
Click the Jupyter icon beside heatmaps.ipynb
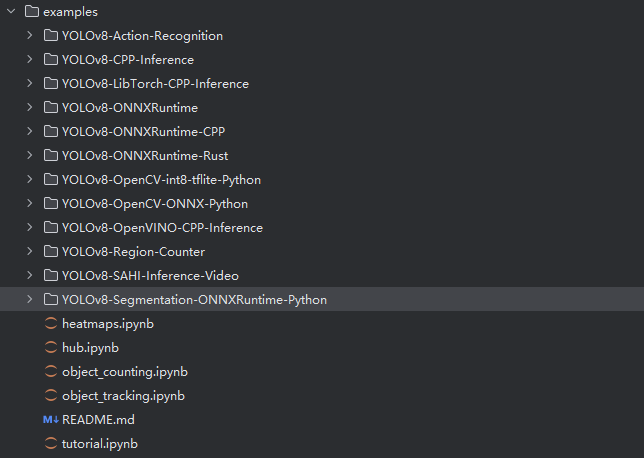tap(51, 324)
